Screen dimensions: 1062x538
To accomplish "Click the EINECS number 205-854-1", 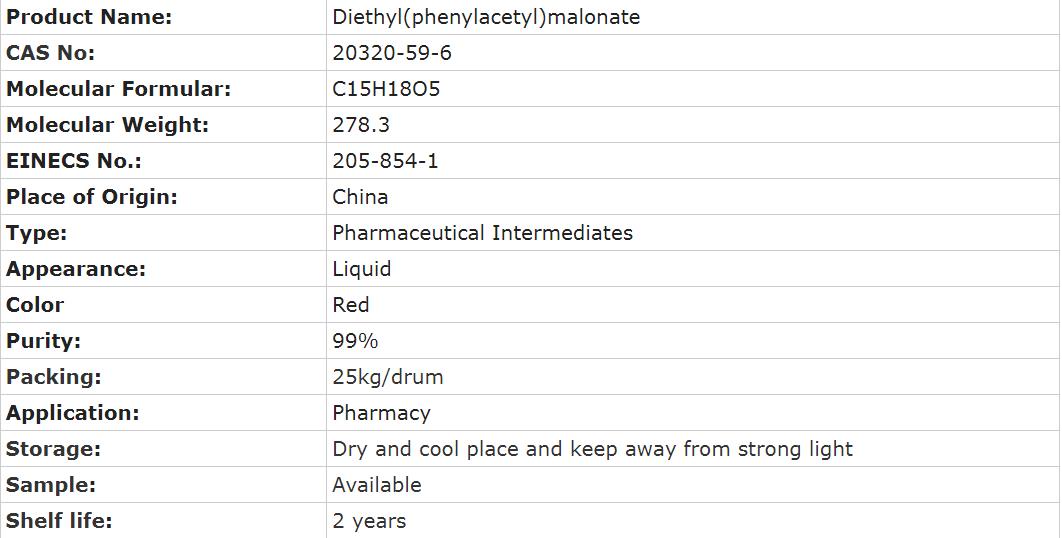I will tap(385, 161).
